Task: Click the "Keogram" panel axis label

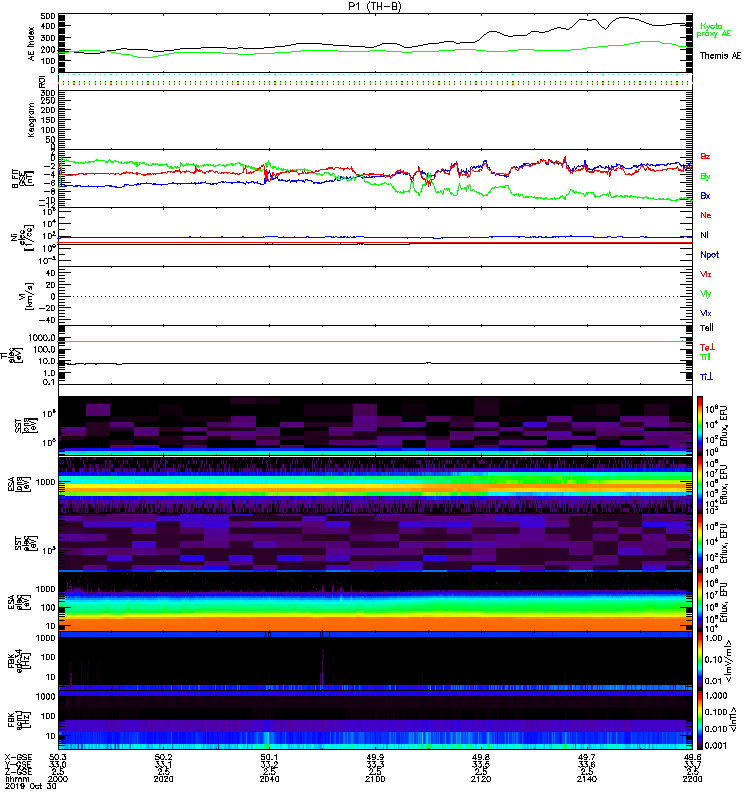Action: click(x=31, y=120)
